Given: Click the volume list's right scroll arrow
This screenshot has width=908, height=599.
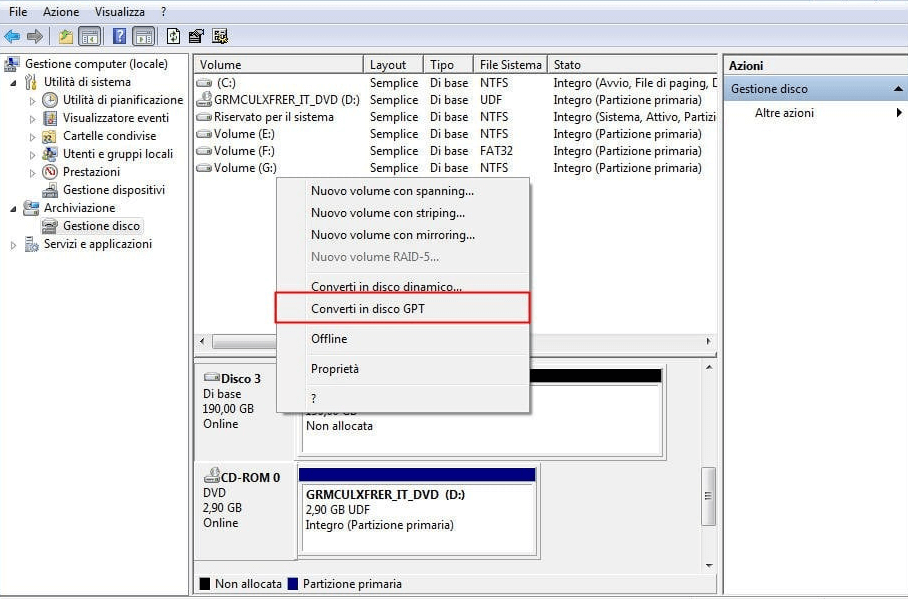Looking at the screenshot, I should pos(709,341).
